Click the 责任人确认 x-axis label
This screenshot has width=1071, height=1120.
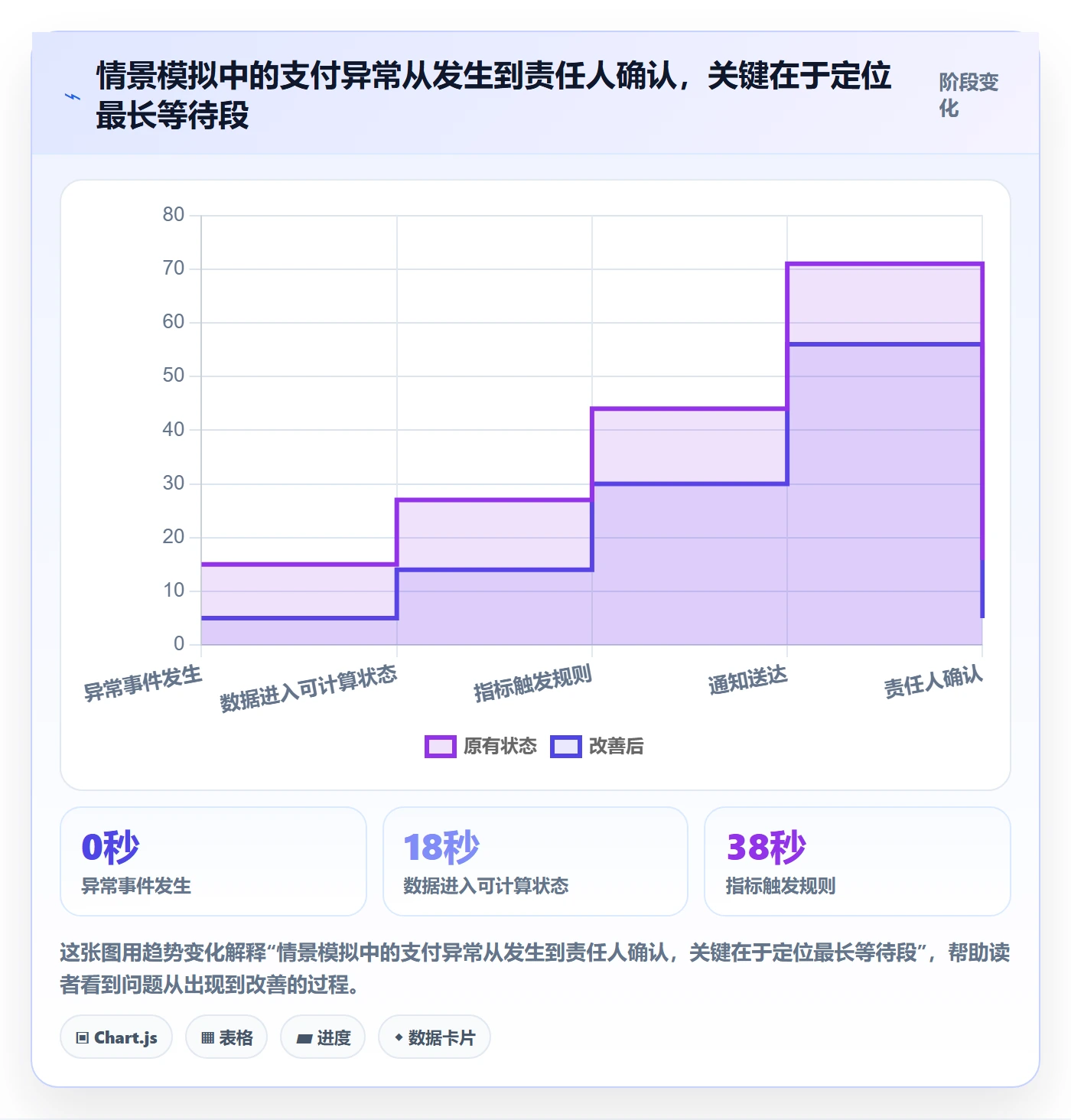coord(933,682)
